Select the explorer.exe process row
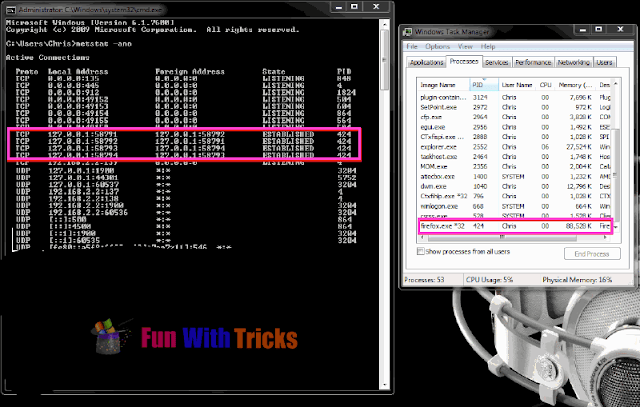The width and height of the screenshot is (640, 407). click(515, 147)
